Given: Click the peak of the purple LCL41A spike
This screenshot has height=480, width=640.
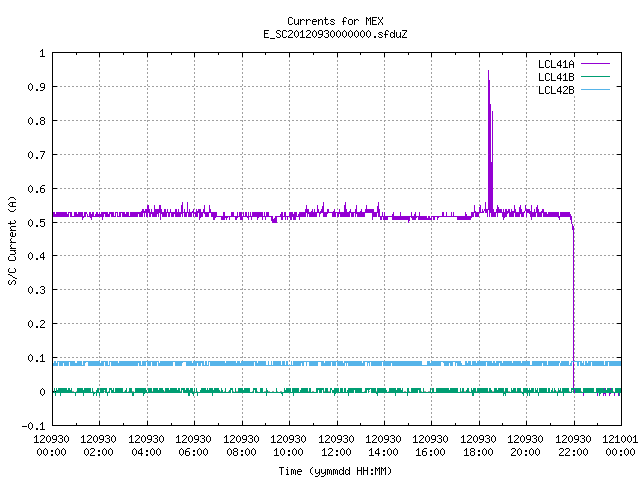Looking at the screenshot, I should tap(488, 72).
